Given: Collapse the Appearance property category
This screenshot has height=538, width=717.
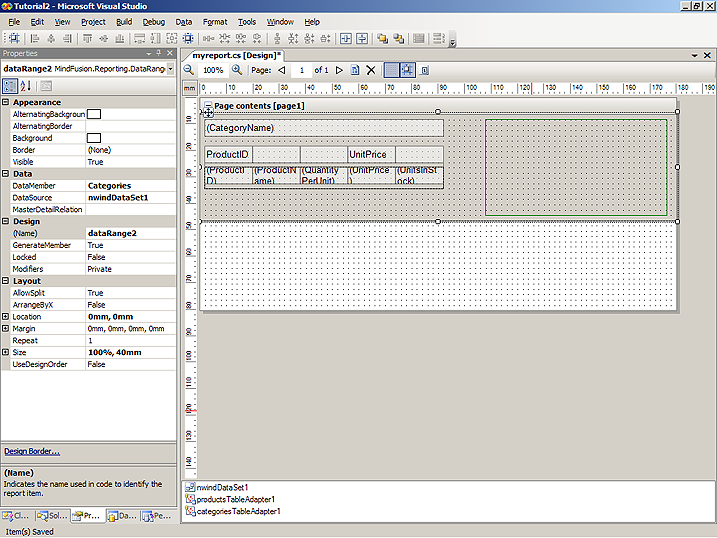Looking at the screenshot, I should point(6,102).
